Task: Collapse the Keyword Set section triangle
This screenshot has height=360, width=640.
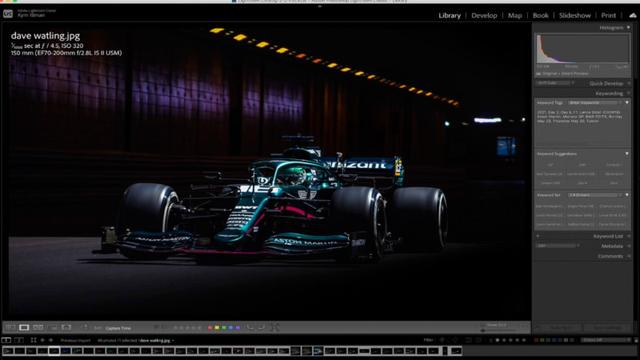Action: (627, 195)
